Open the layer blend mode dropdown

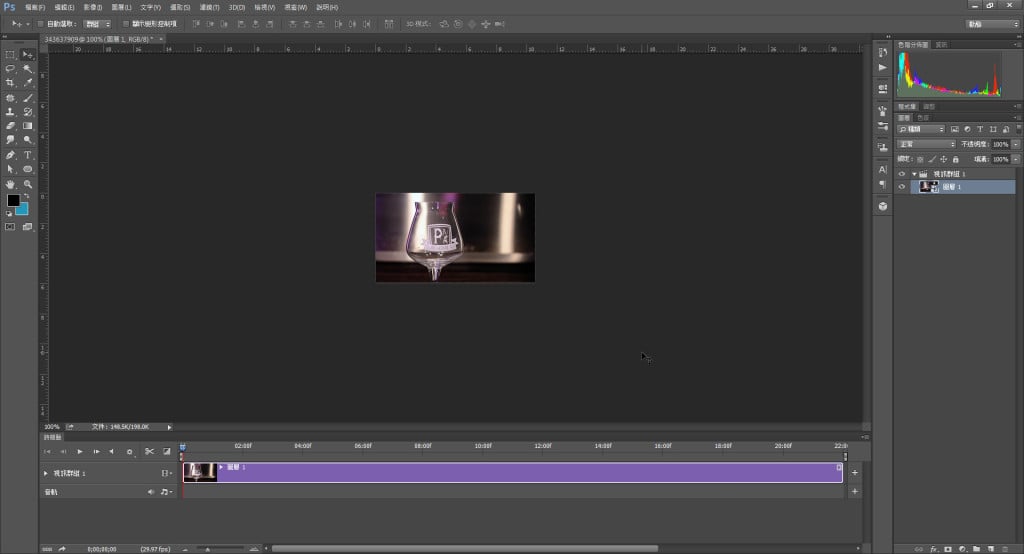point(927,144)
